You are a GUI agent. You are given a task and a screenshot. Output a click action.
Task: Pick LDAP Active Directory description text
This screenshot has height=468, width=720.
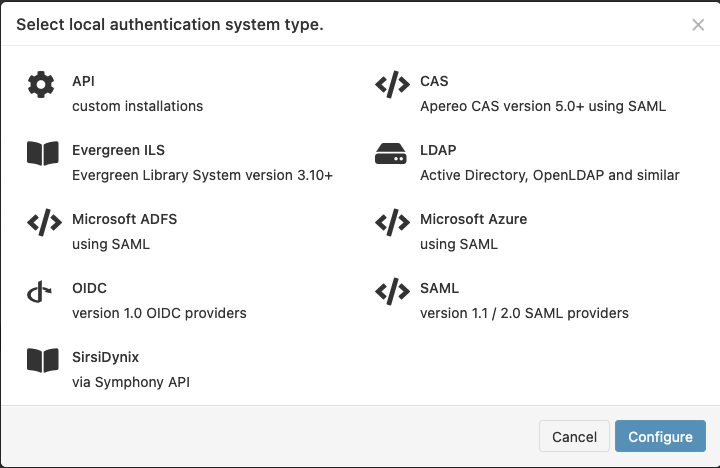(549, 175)
